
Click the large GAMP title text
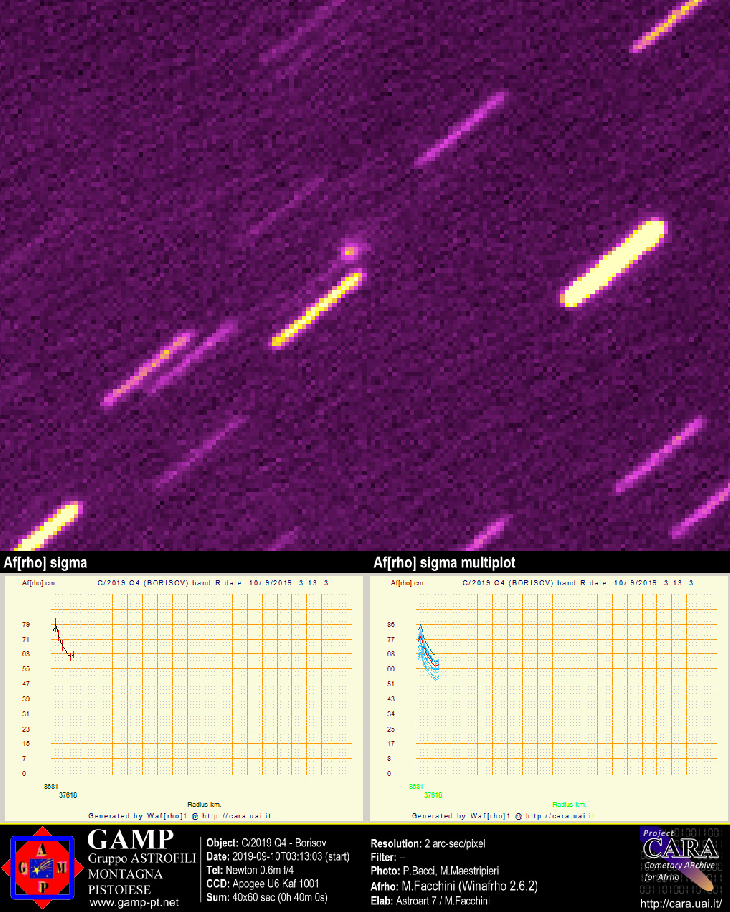click(x=131, y=839)
